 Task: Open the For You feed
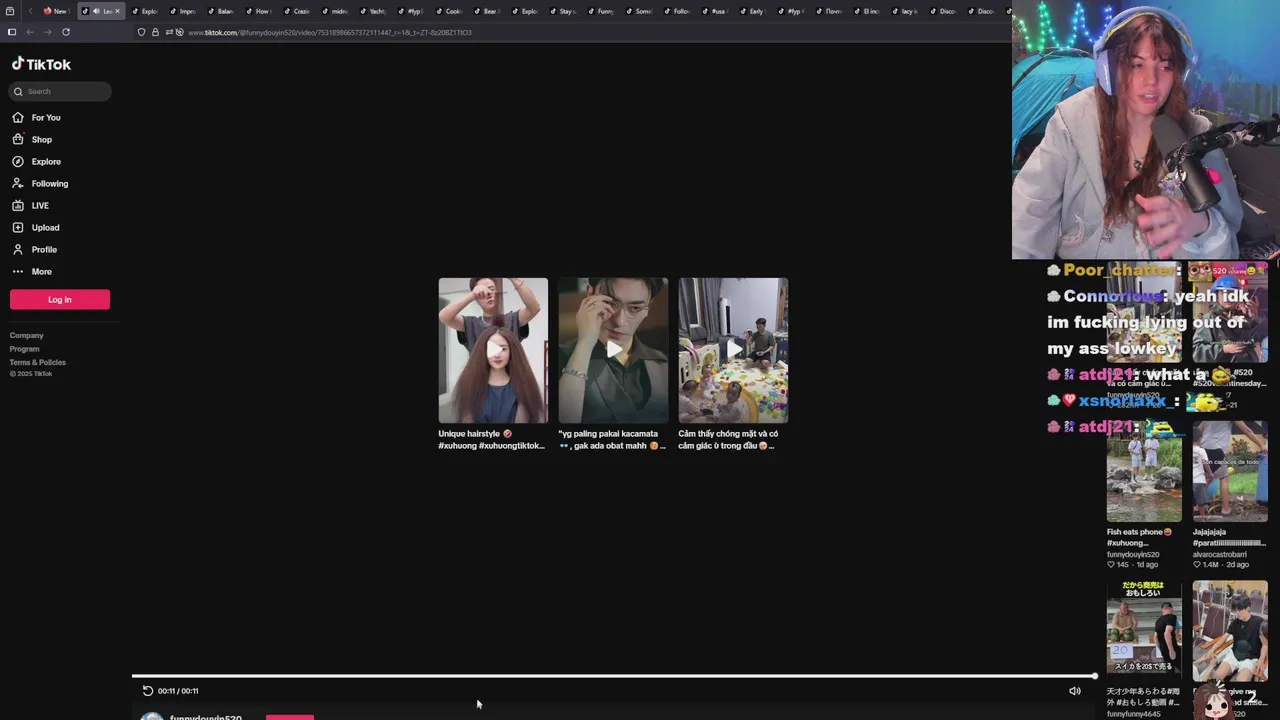coord(46,118)
